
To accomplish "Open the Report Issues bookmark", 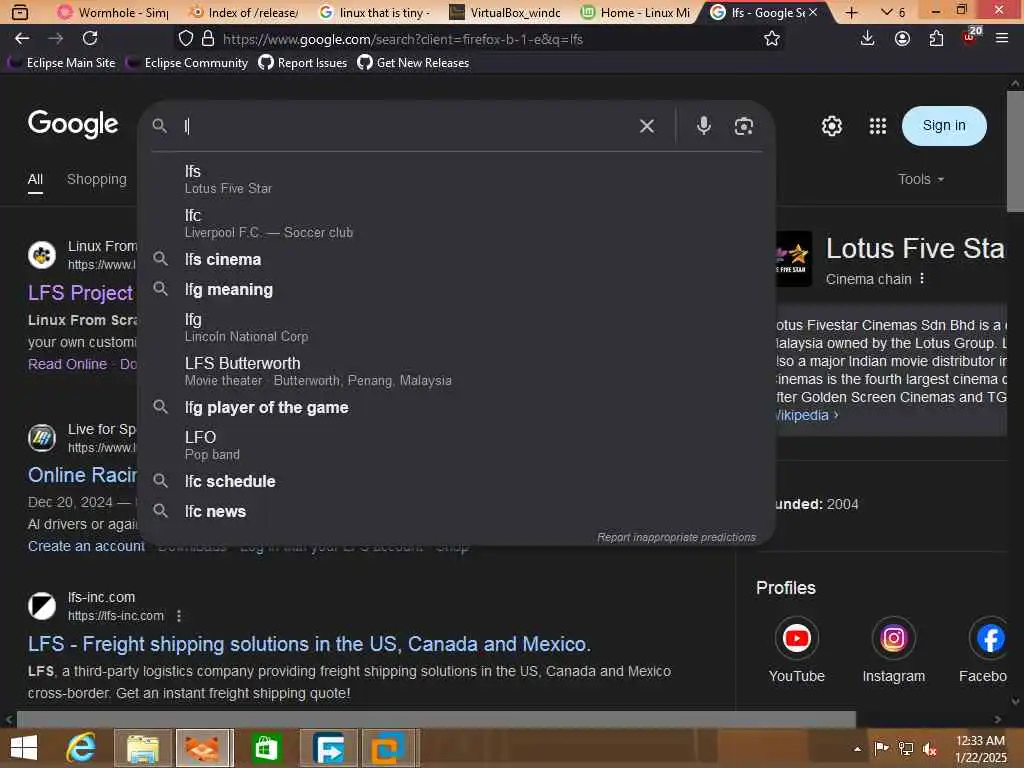I will click(302, 63).
